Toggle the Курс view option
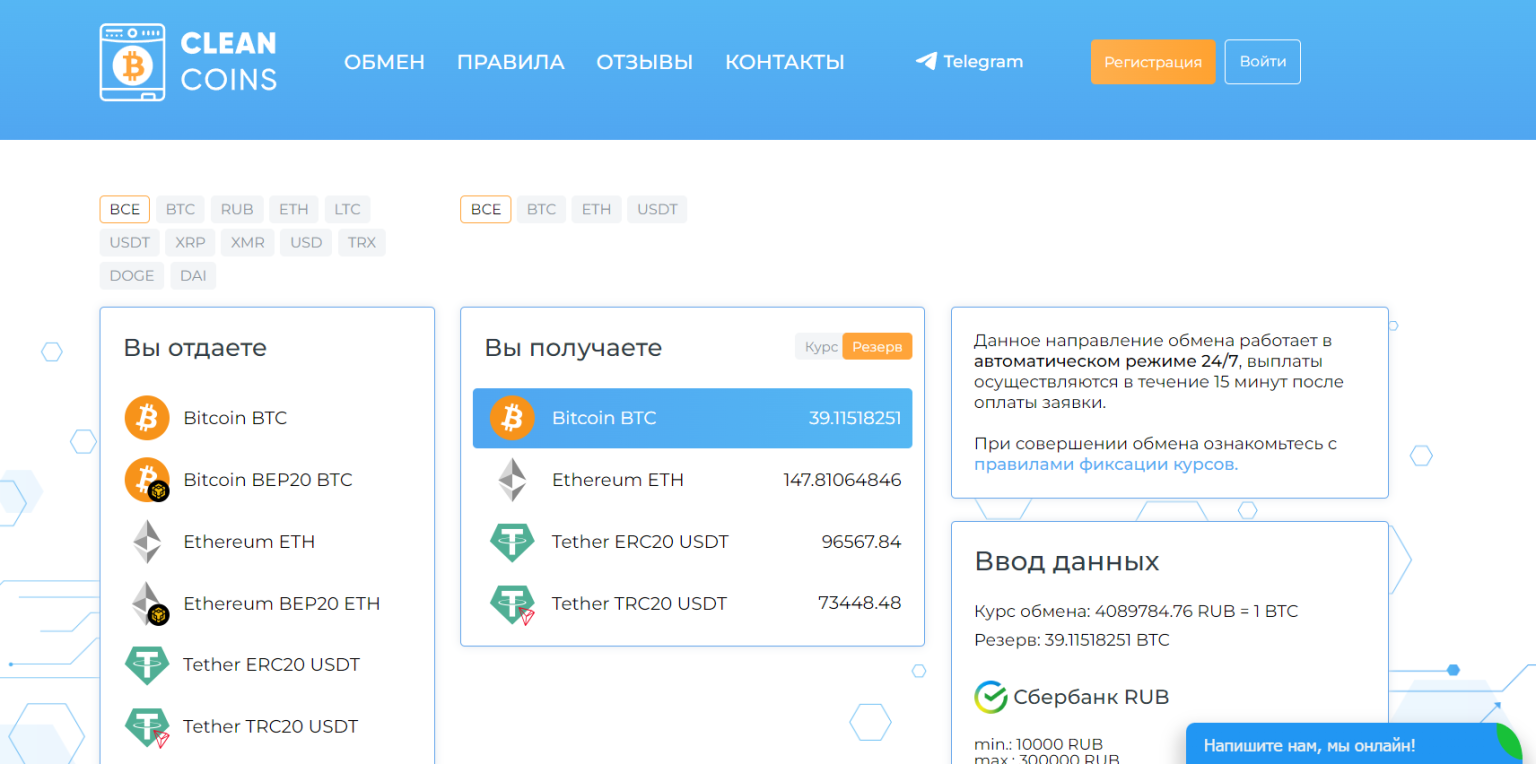The width and height of the screenshot is (1536, 764). point(820,346)
